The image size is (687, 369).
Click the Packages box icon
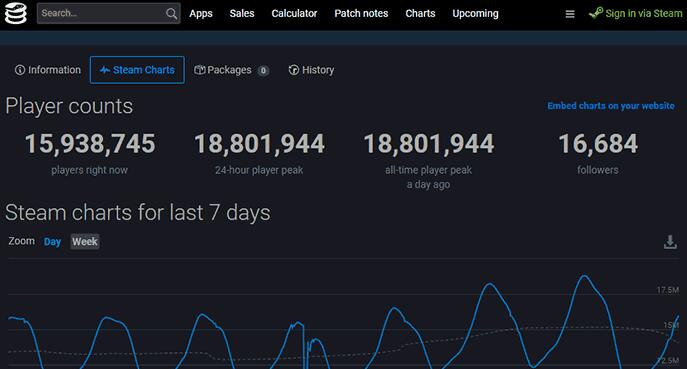199,70
